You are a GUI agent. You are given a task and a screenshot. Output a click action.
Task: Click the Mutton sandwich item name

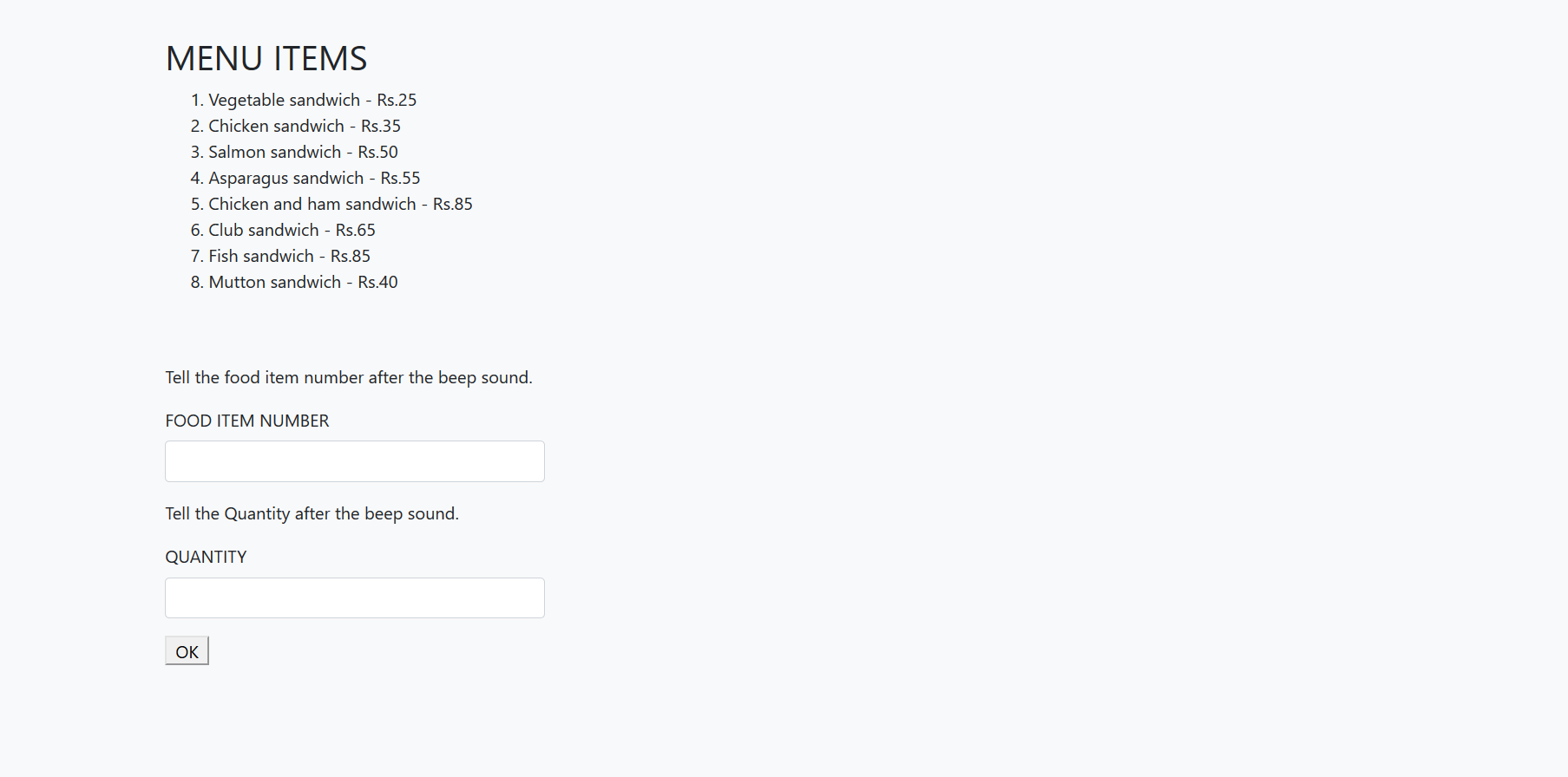point(274,283)
